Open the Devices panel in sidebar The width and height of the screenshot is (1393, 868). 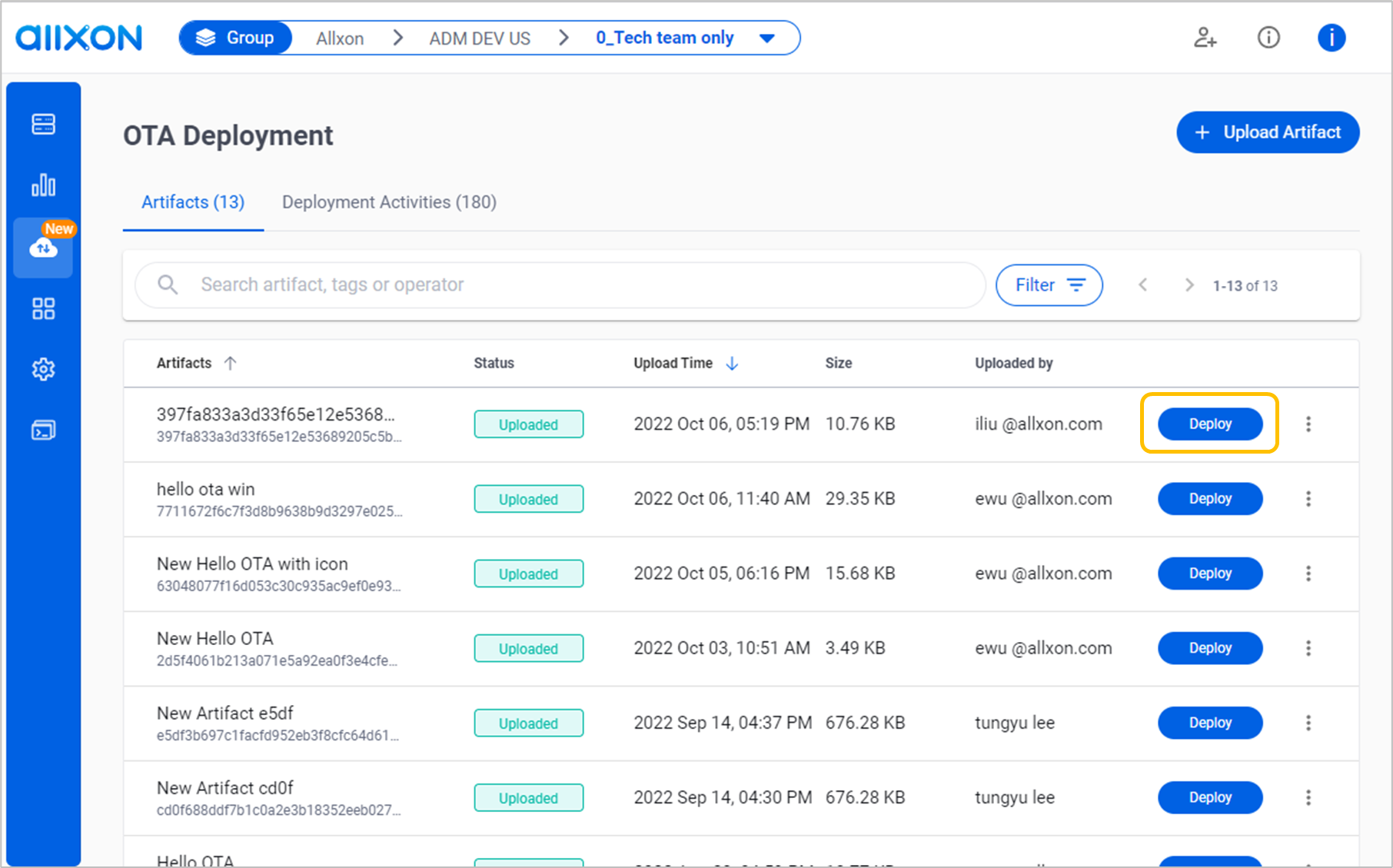pyautogui.click(x=44, y=124)
